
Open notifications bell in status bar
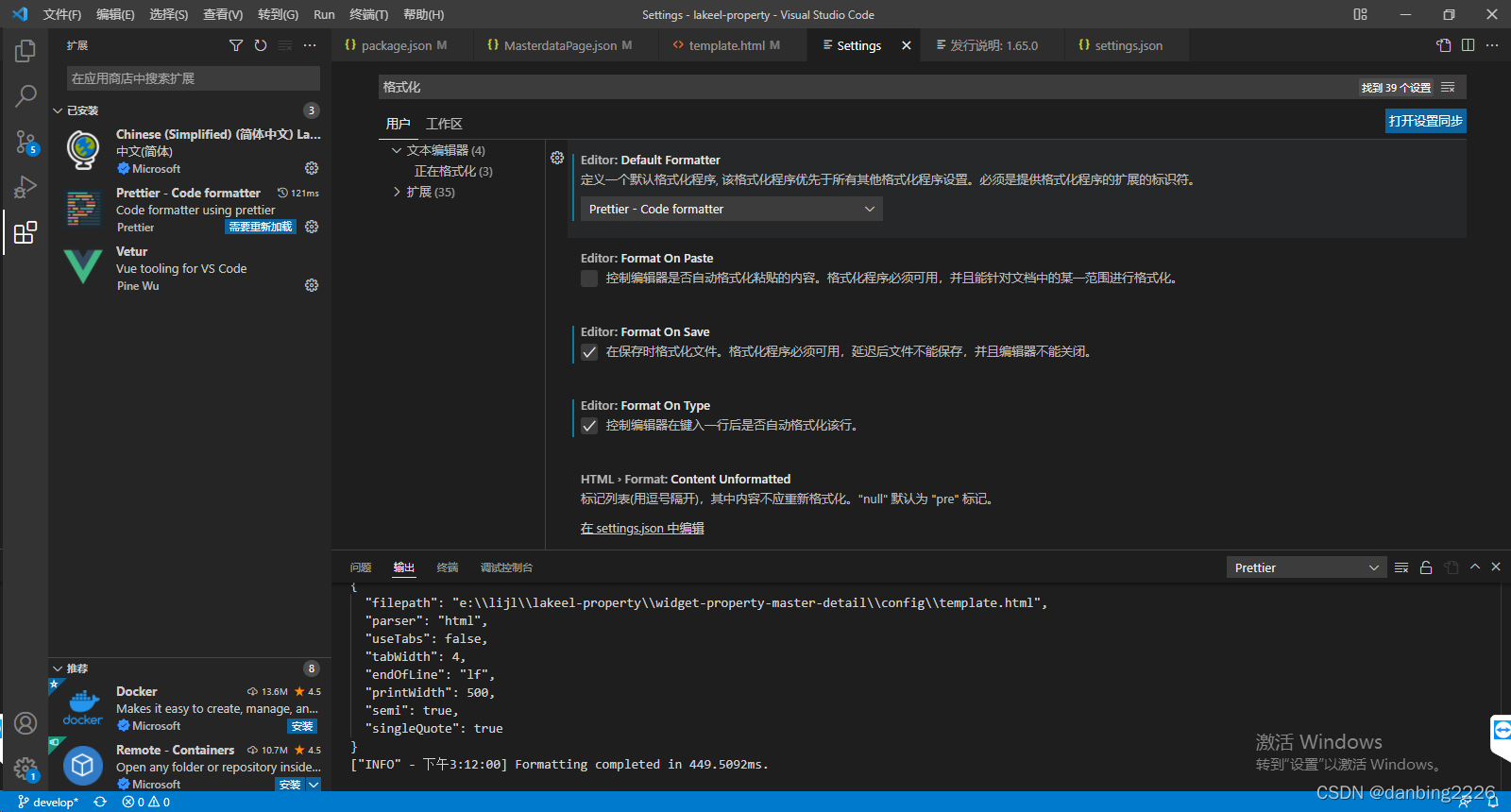(x=1493, y=802)
